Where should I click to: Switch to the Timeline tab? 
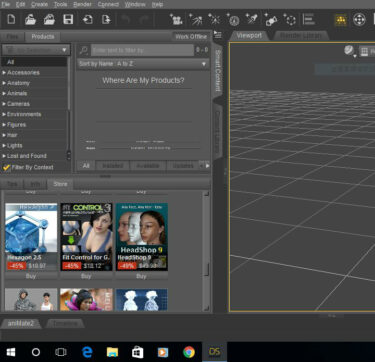point(65,323)
